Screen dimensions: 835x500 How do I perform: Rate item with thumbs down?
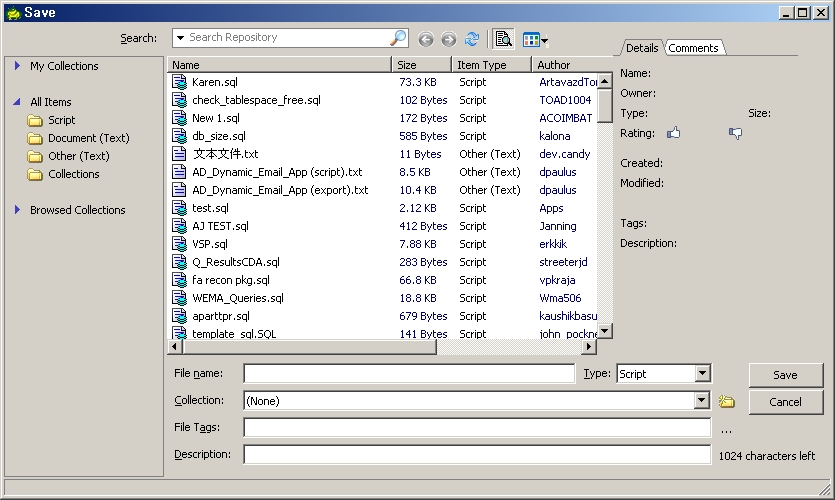[736, 133]
